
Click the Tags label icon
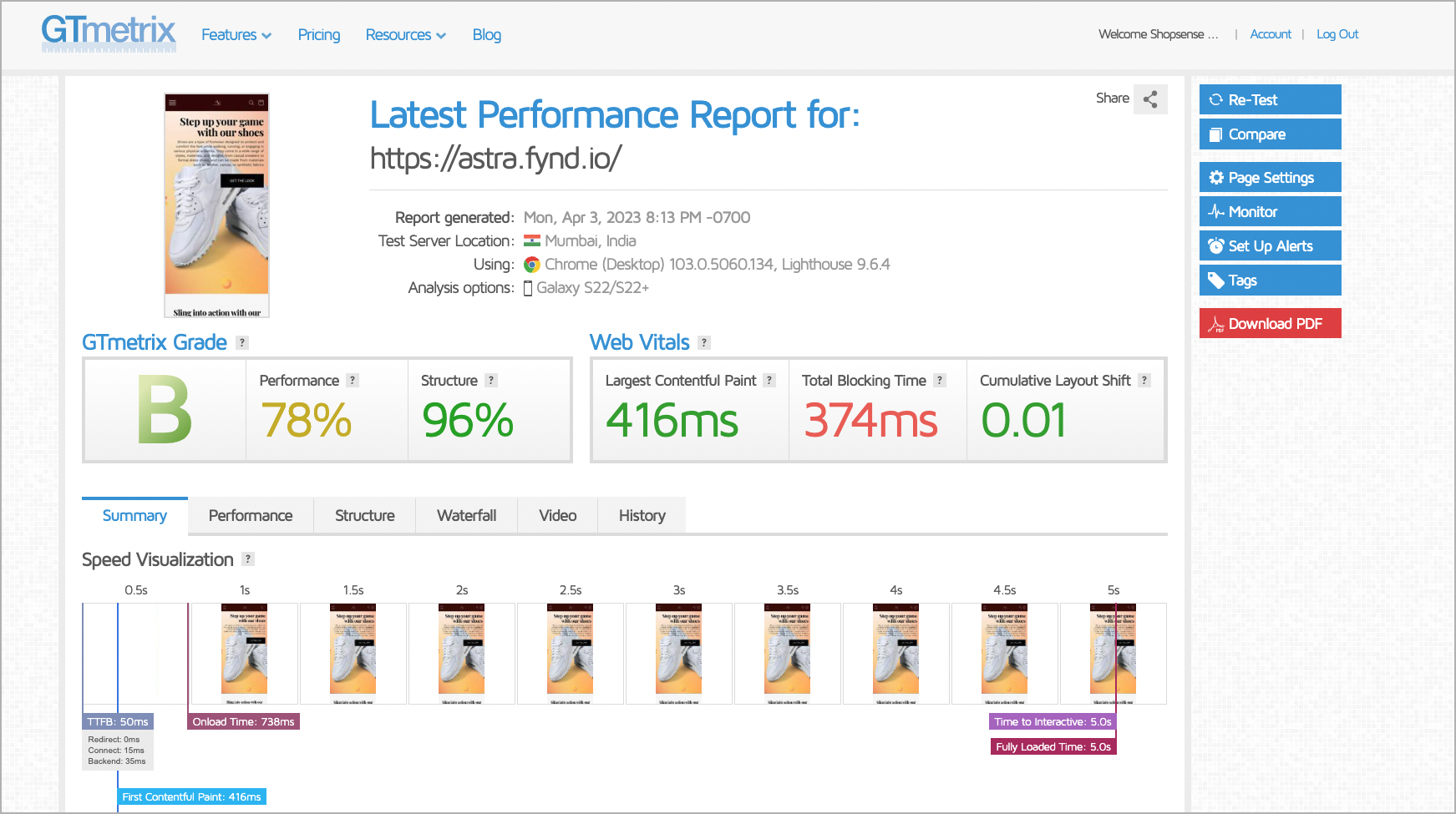(1216, 280)
